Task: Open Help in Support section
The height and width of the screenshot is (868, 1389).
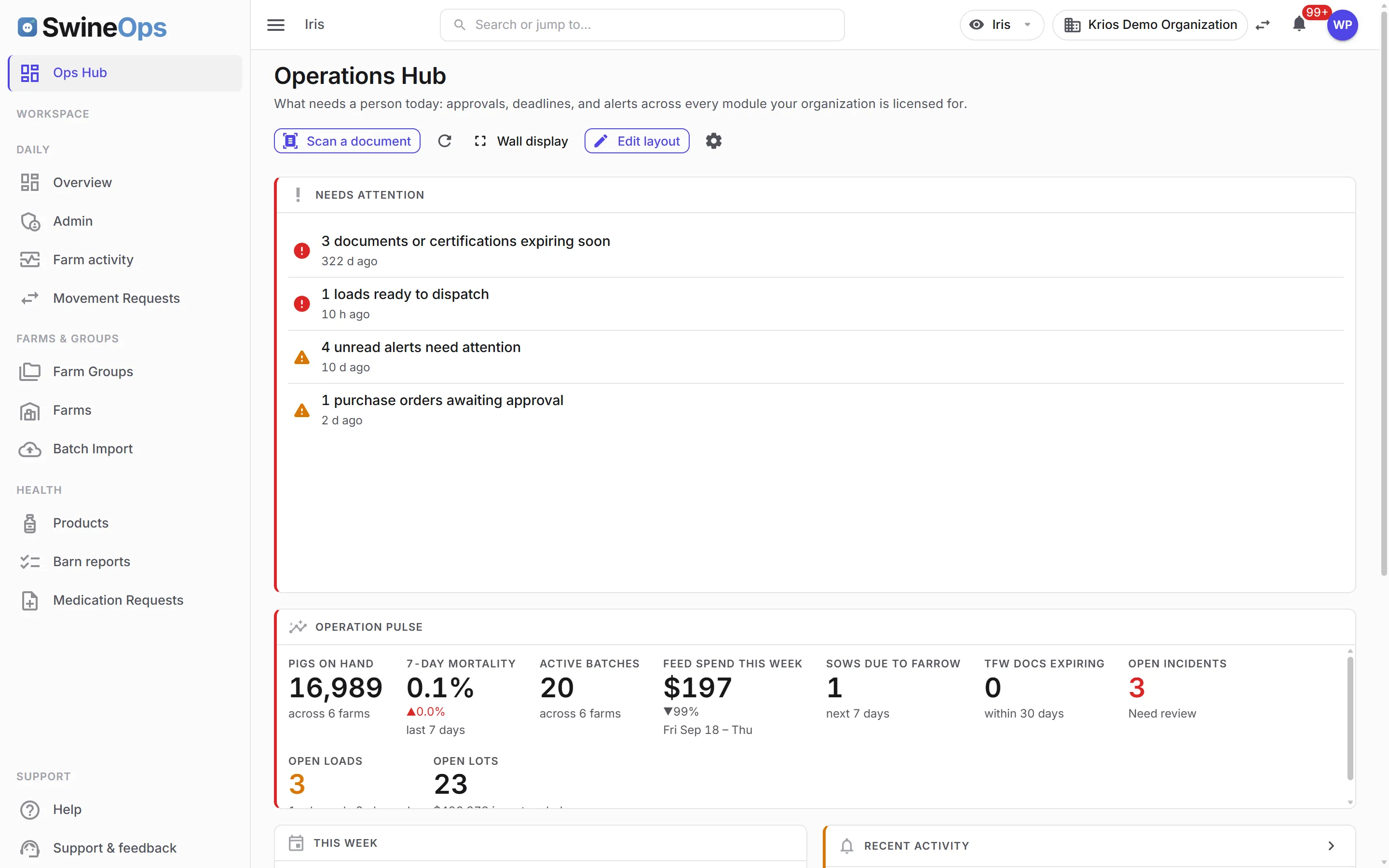Action: tap(125, 810)
